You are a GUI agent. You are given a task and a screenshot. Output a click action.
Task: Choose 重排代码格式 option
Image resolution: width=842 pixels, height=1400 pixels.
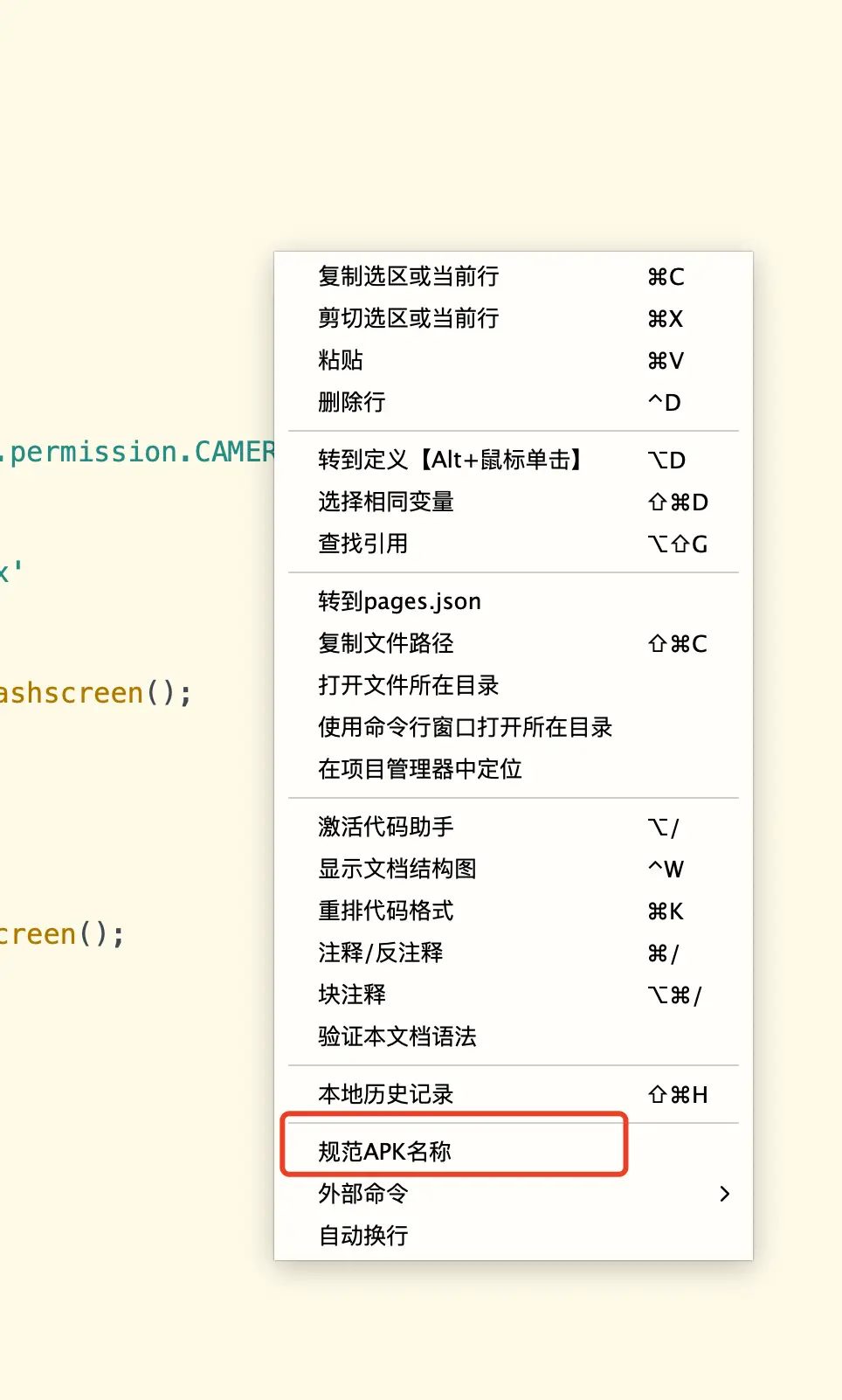386,911
